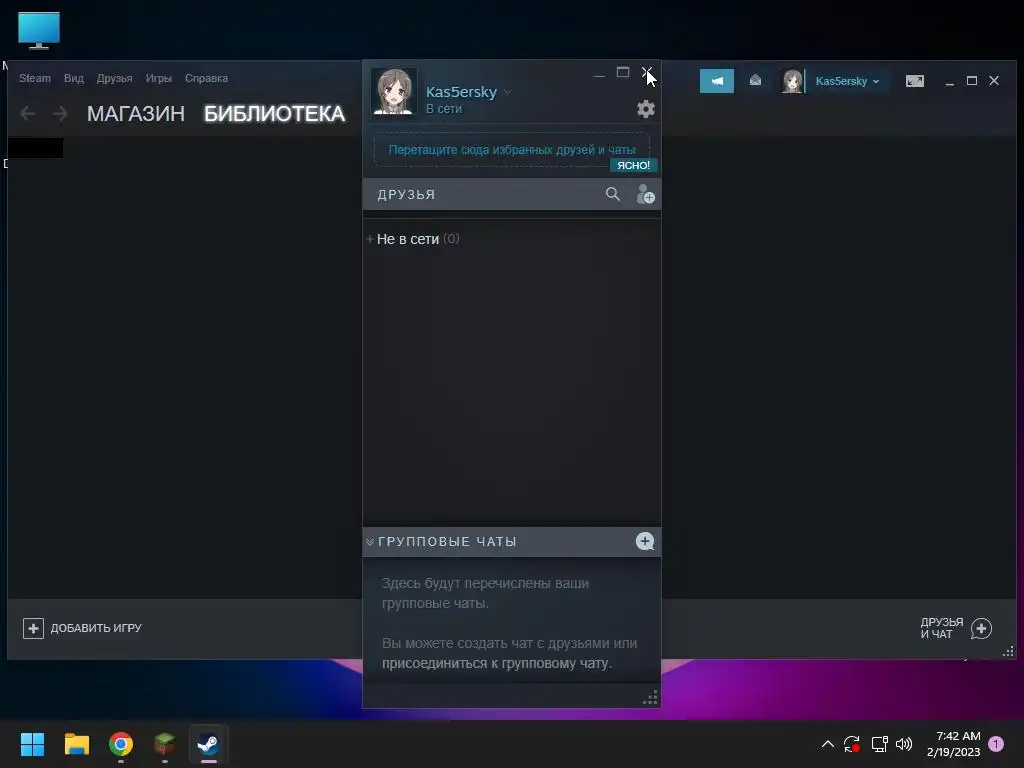Create a new group chat plus icon
Viewport: 1024px width, 768px height.
[645, 541]
